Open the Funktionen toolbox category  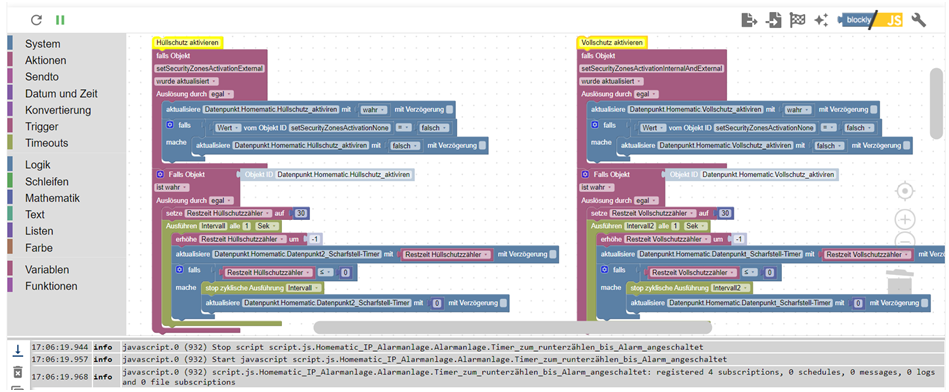[51, 286]
